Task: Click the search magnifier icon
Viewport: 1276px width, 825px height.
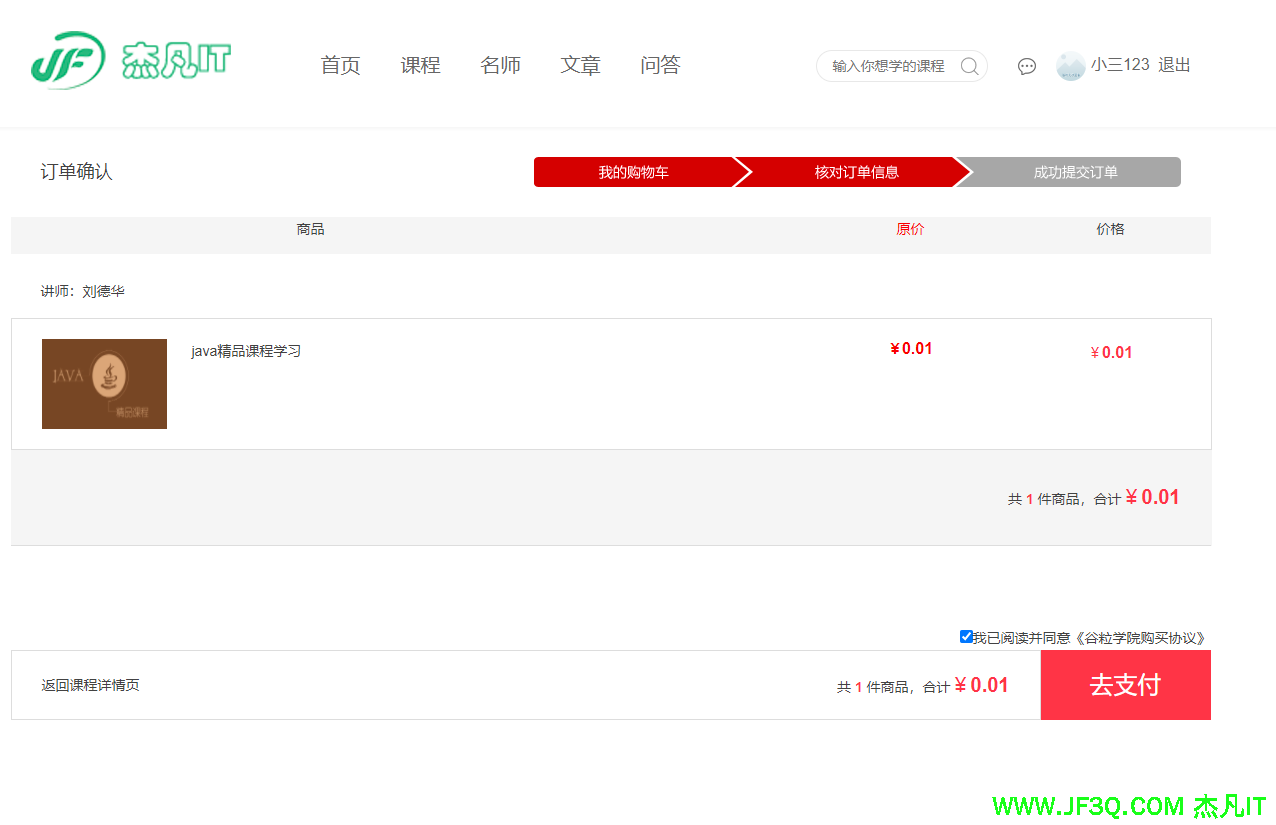Action: (969, 66)
